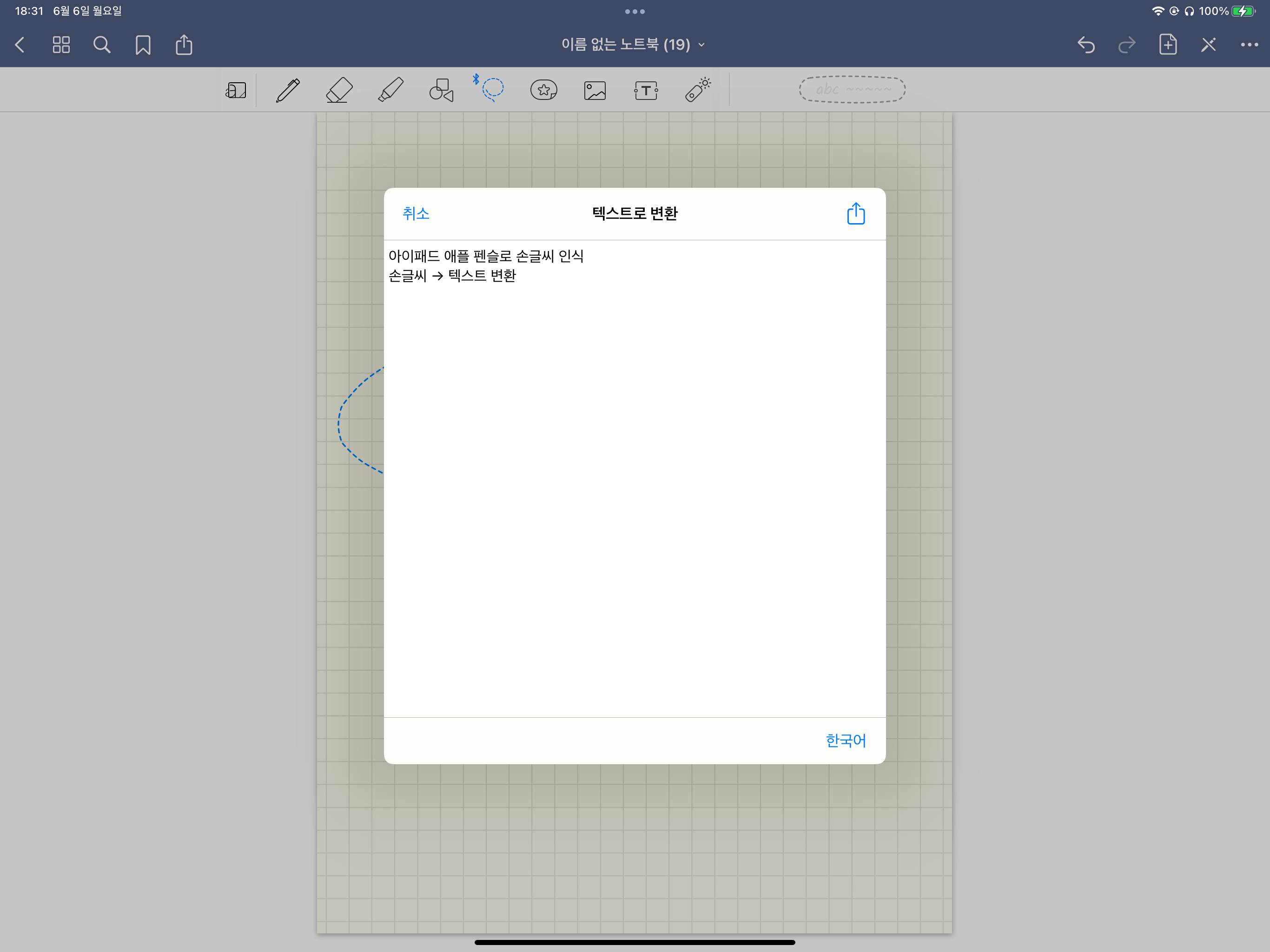Tap the battery status indicator
The image size is (1270, 952).
[1244, 11]
